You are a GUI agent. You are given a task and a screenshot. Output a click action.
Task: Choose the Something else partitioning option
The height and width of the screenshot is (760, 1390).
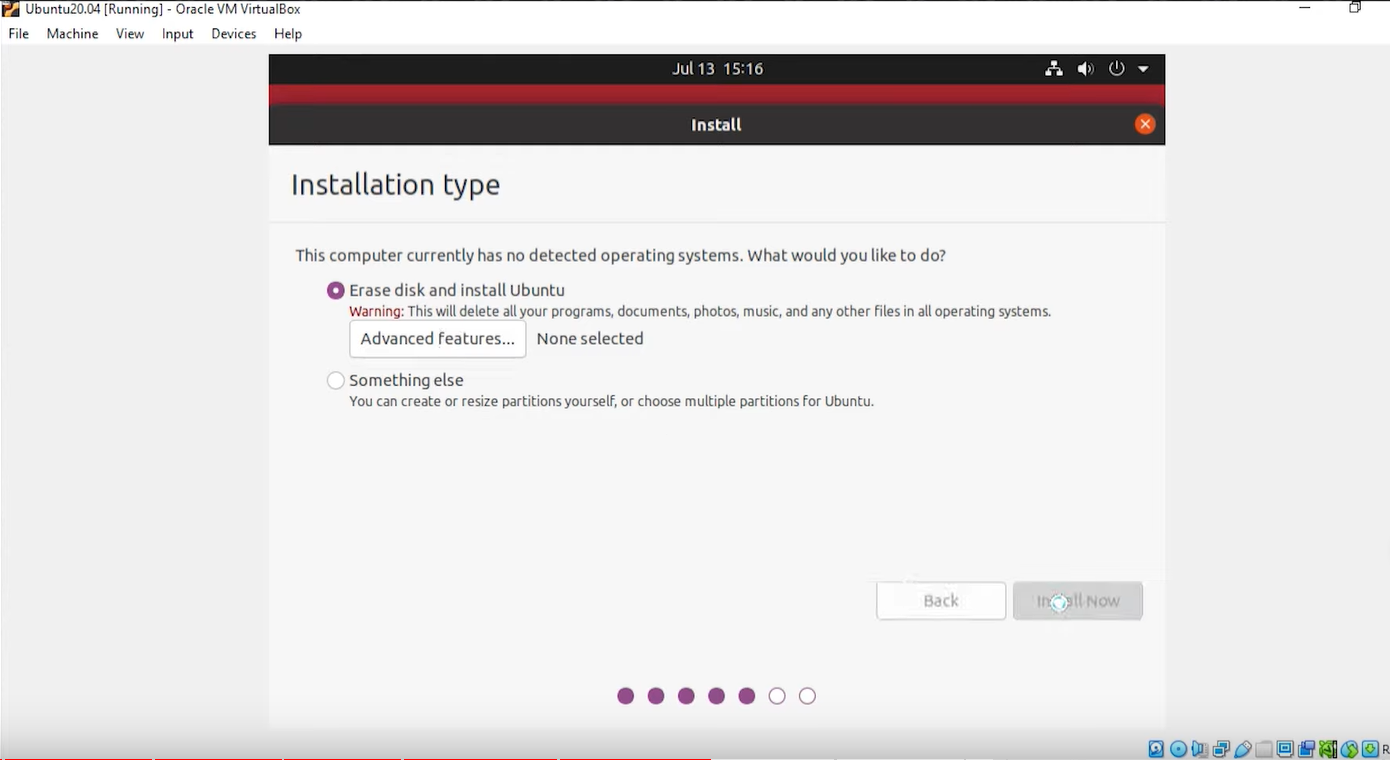point(335,380)
